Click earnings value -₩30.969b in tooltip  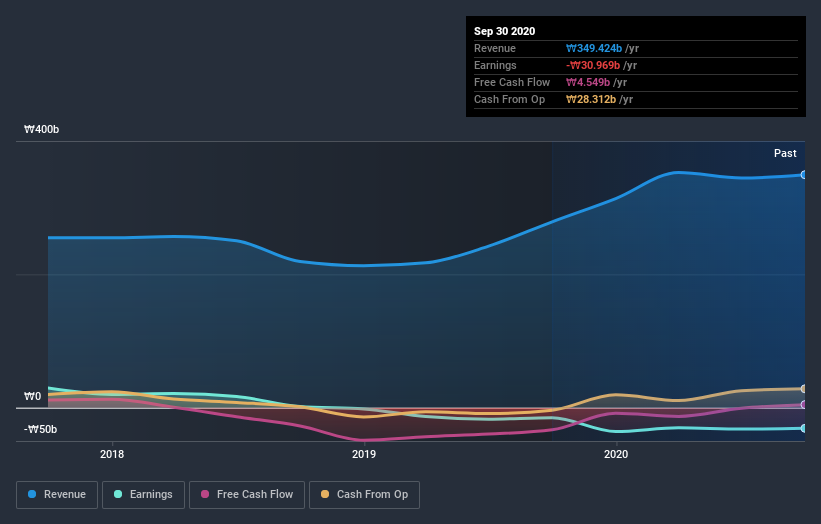coord(593,65)
